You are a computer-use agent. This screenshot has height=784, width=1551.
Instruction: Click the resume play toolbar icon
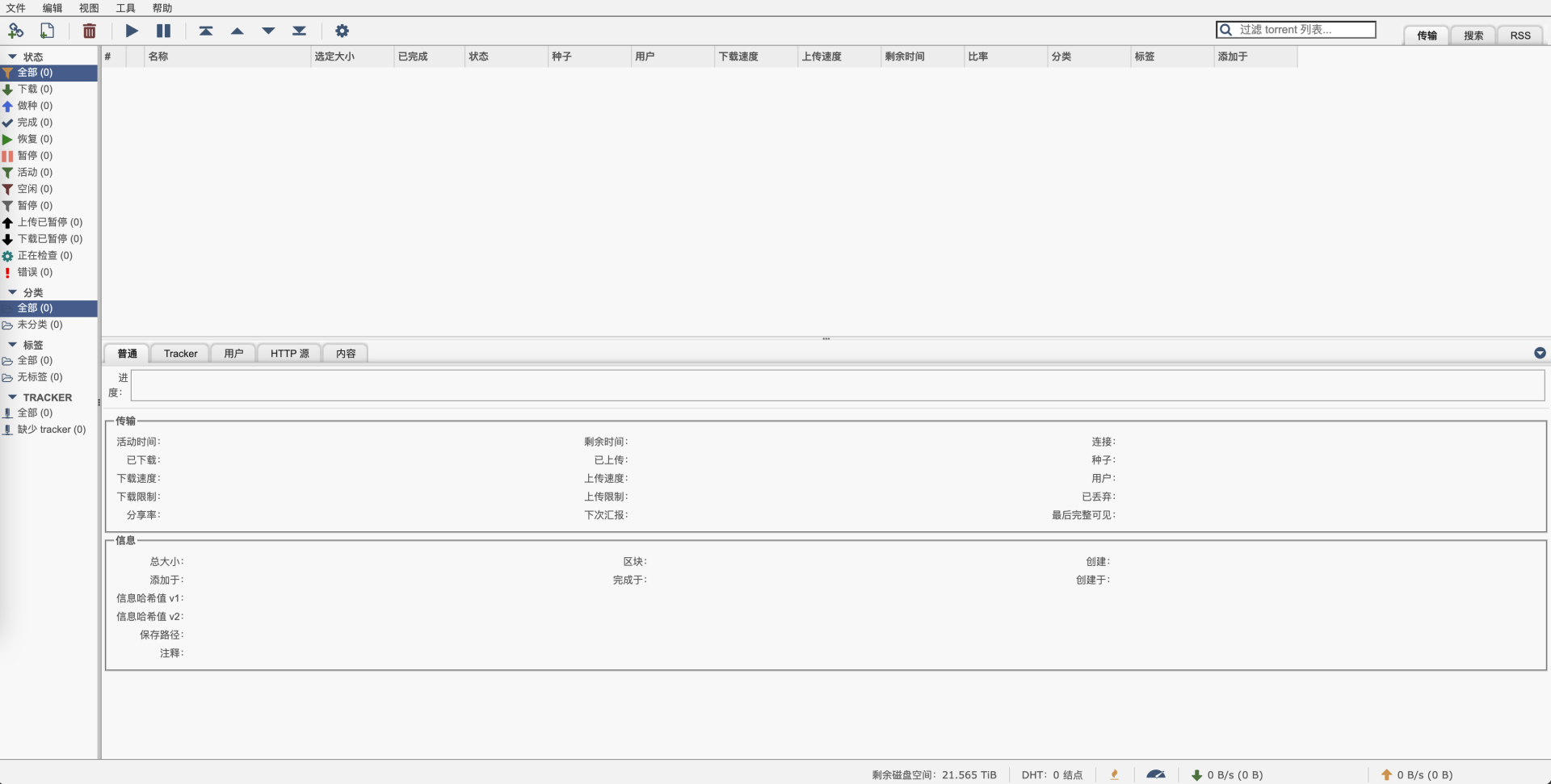(x=132, y=31)
